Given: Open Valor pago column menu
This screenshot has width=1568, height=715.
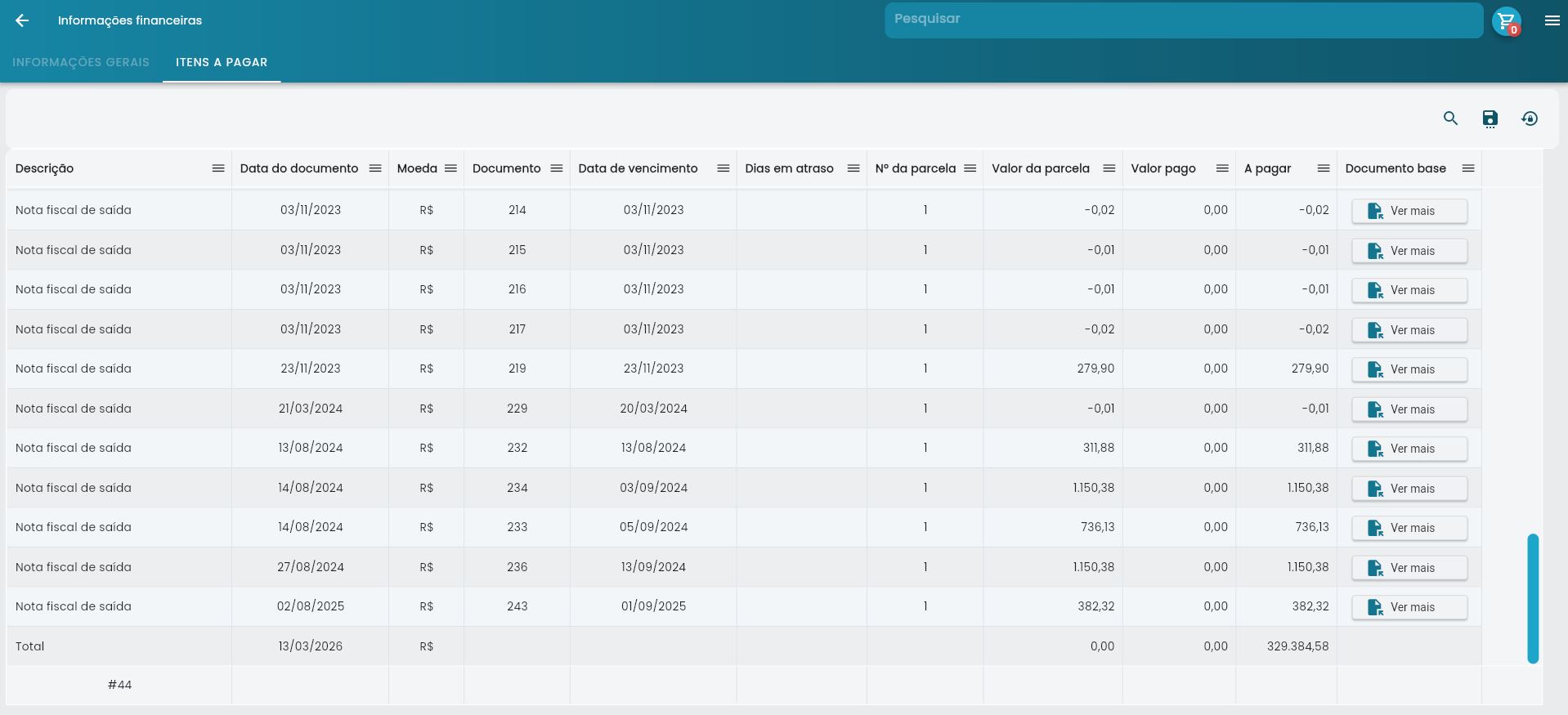Looking at the screenshot, I should 1222,168.
